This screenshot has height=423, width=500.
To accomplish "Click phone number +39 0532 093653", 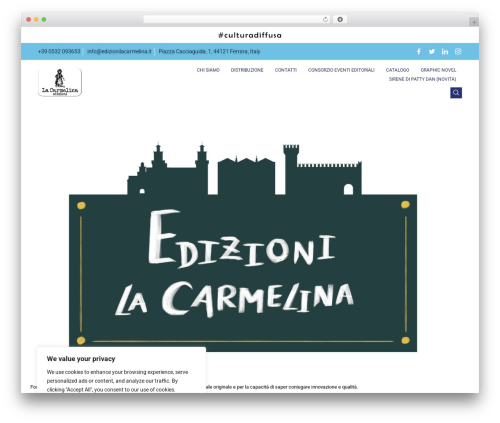I will pos(59,51).
